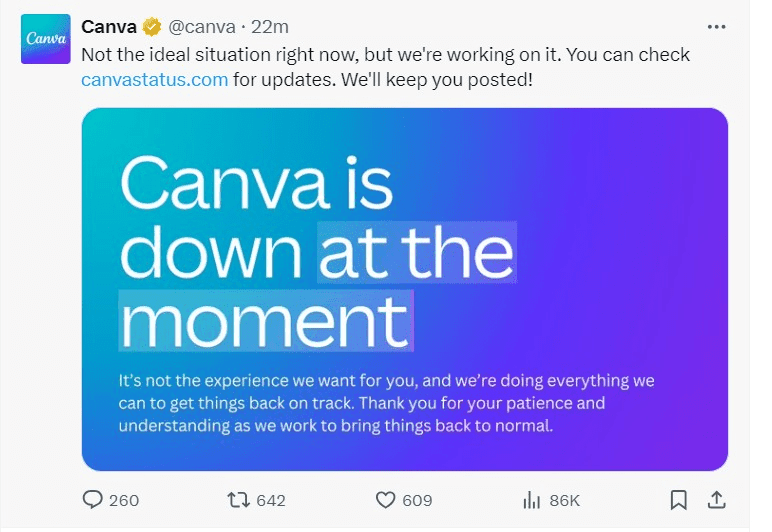Like the tweet with the heart icon
Image resolution: width=772 pixels, height=532 pixels.
[x=386, y=499]
